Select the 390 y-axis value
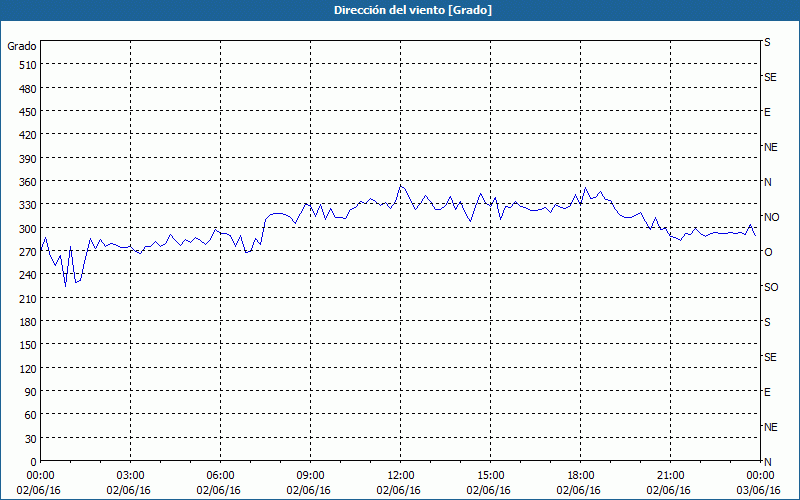This screenshot has height=500, width=800. 28,159
